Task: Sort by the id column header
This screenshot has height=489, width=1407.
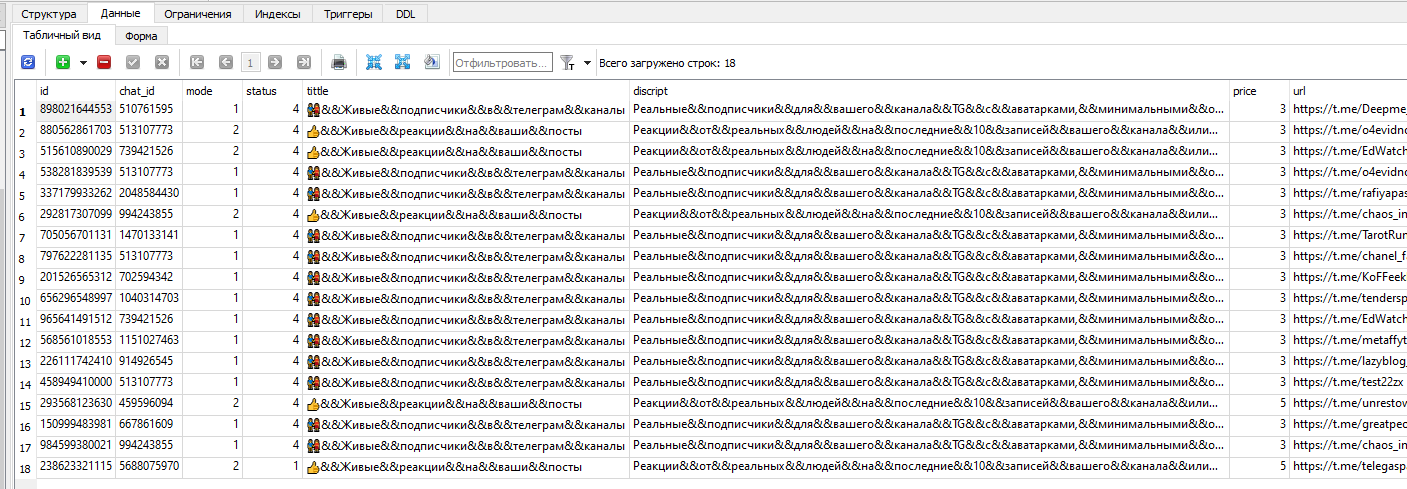Action: click(x=76, y=90)
